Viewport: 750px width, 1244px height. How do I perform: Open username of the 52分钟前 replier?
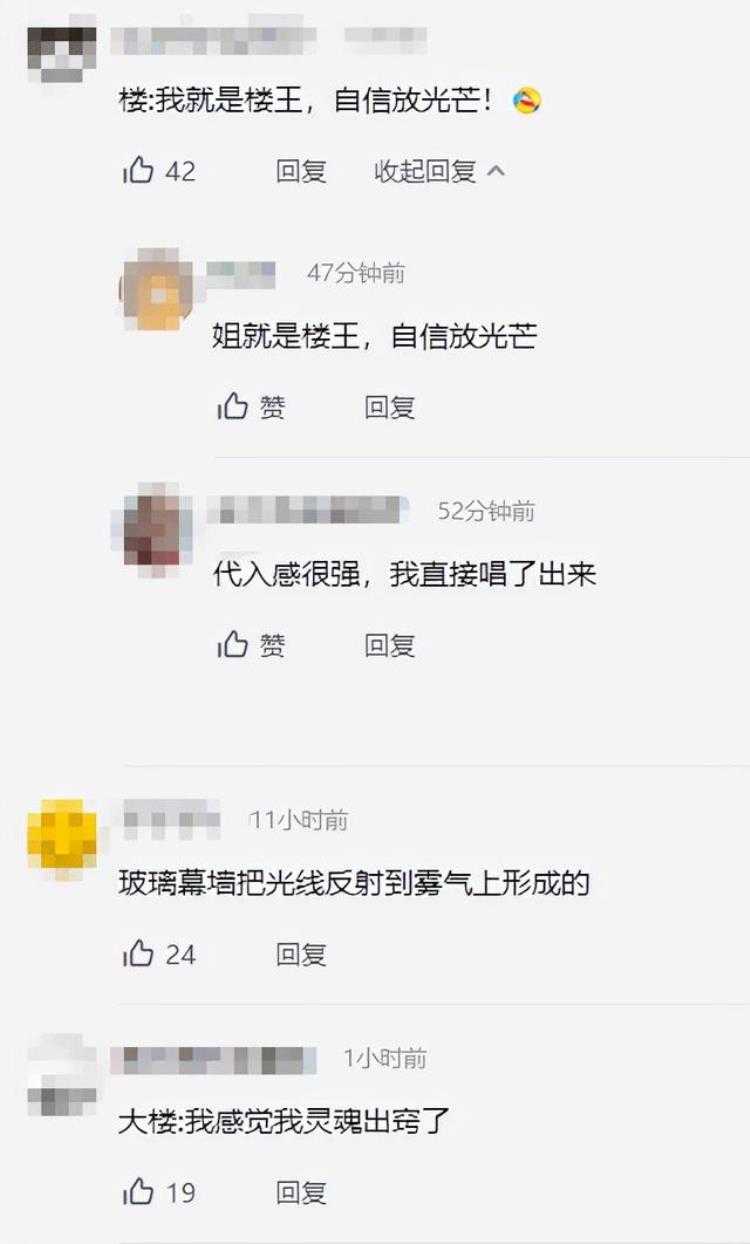tap(308, 511)
